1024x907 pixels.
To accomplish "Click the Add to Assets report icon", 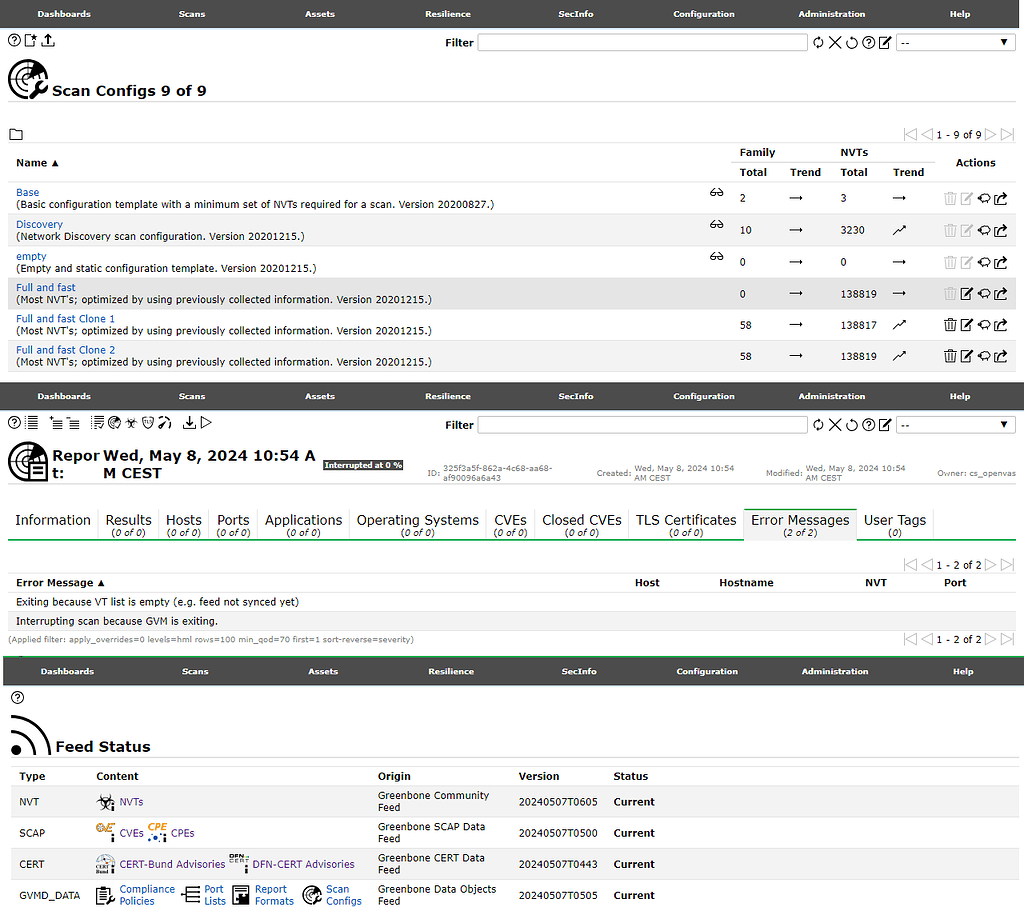I will (56, 422).
